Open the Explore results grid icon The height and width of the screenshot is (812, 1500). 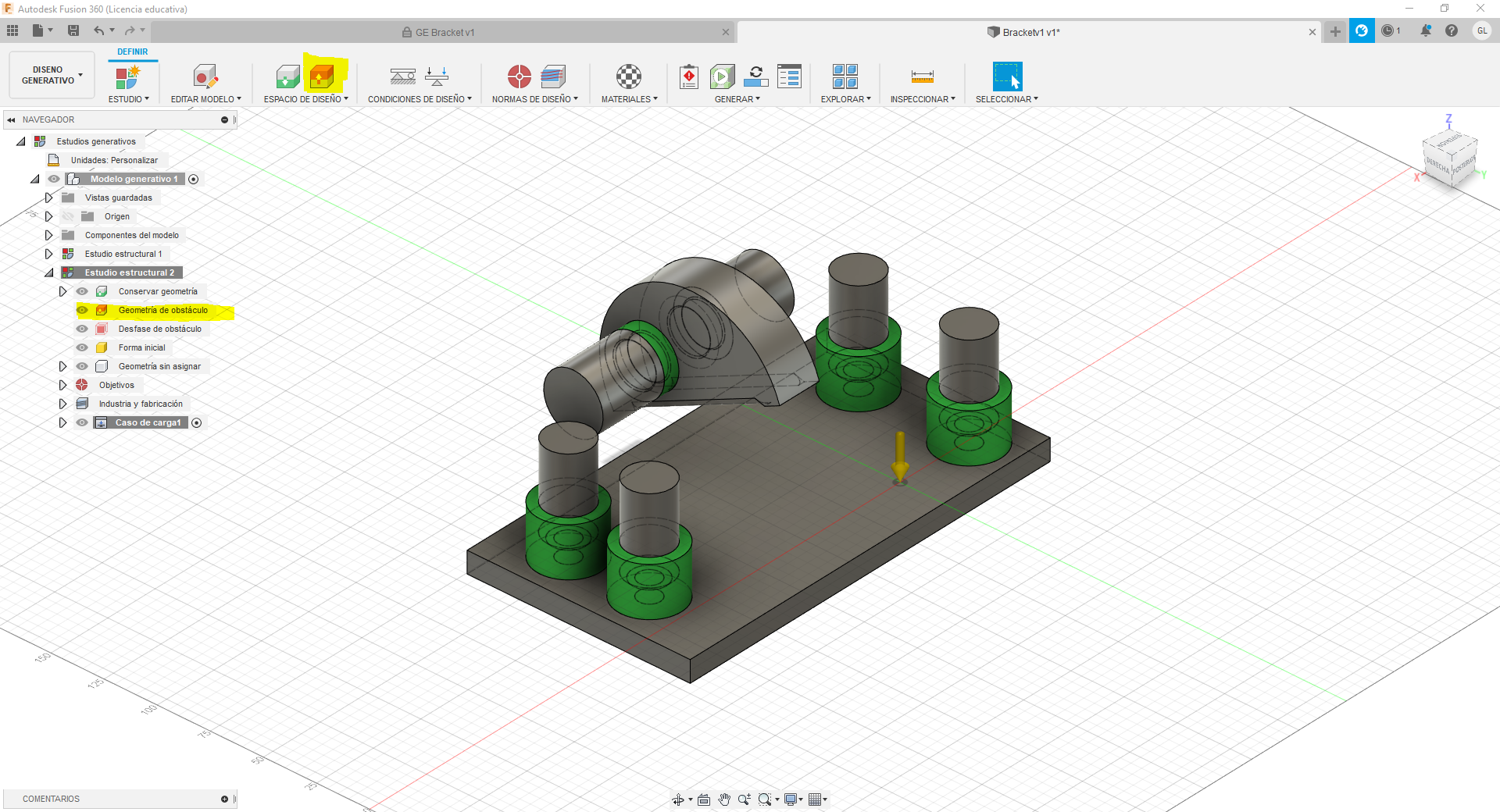pos(845,77)
